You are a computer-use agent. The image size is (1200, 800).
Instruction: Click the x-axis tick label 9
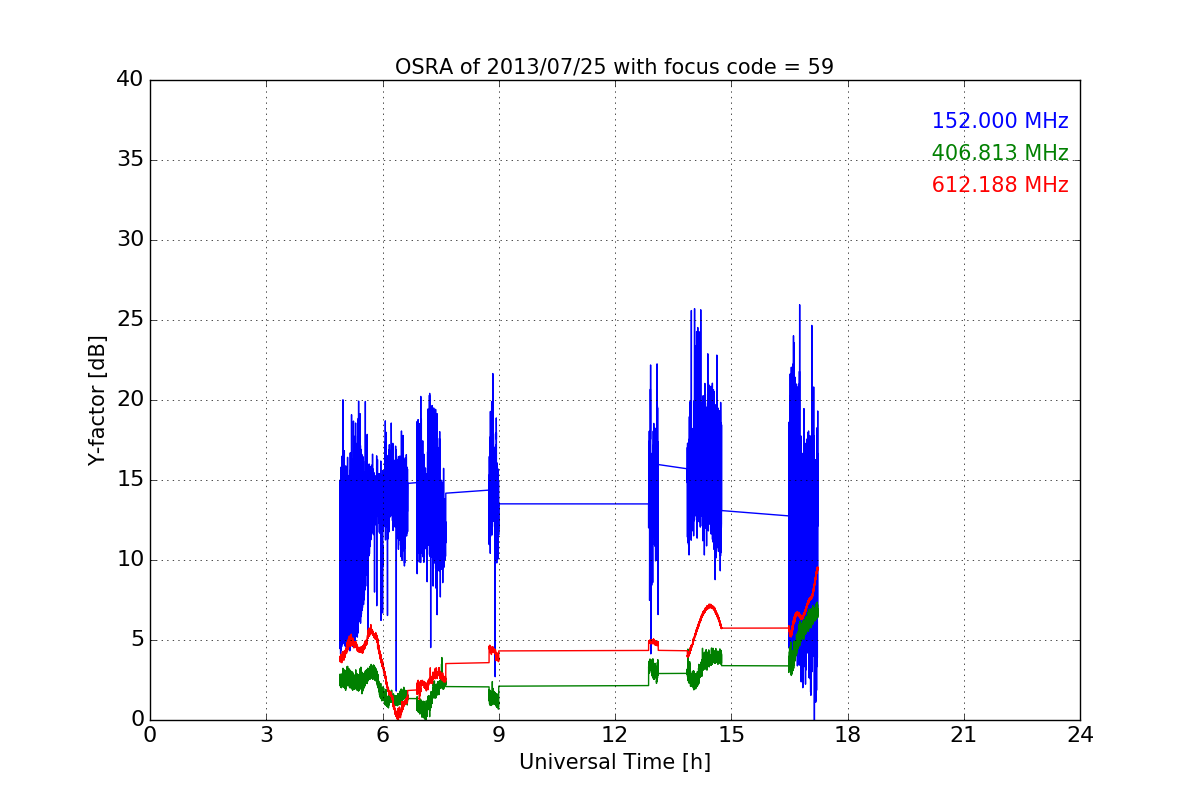tap(498, 735)
